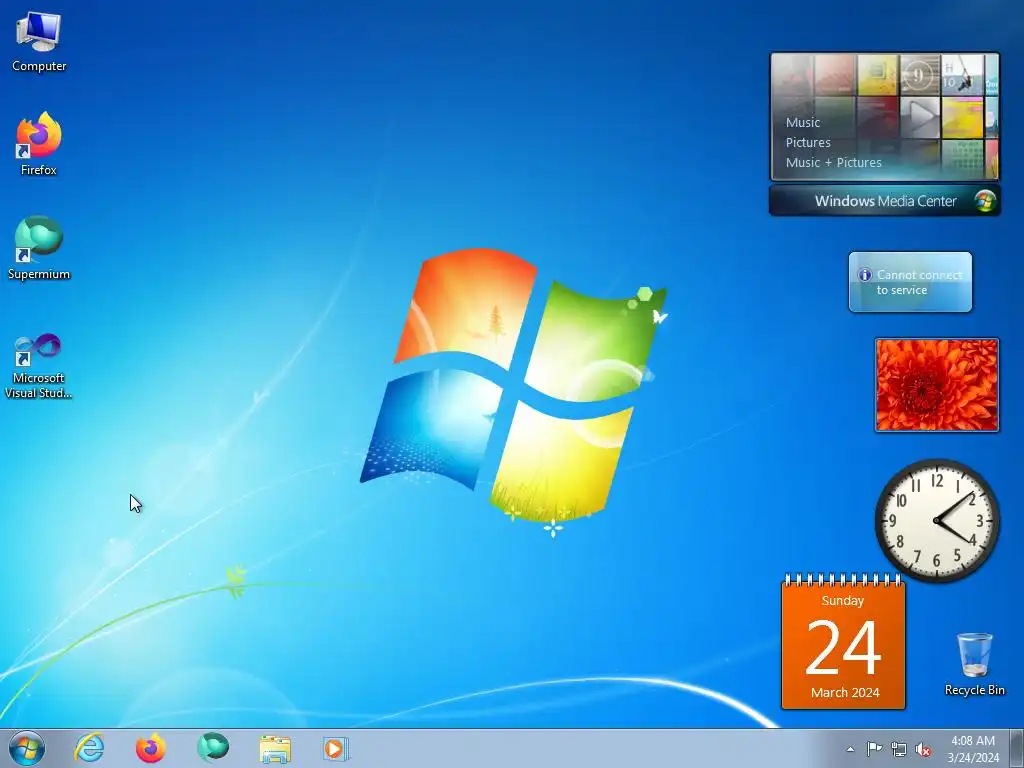Open Music + Pictures in the Media Center gadget
Image resolution: width=1024 pixels, height=768 pixels.
[x=833, y=163]
